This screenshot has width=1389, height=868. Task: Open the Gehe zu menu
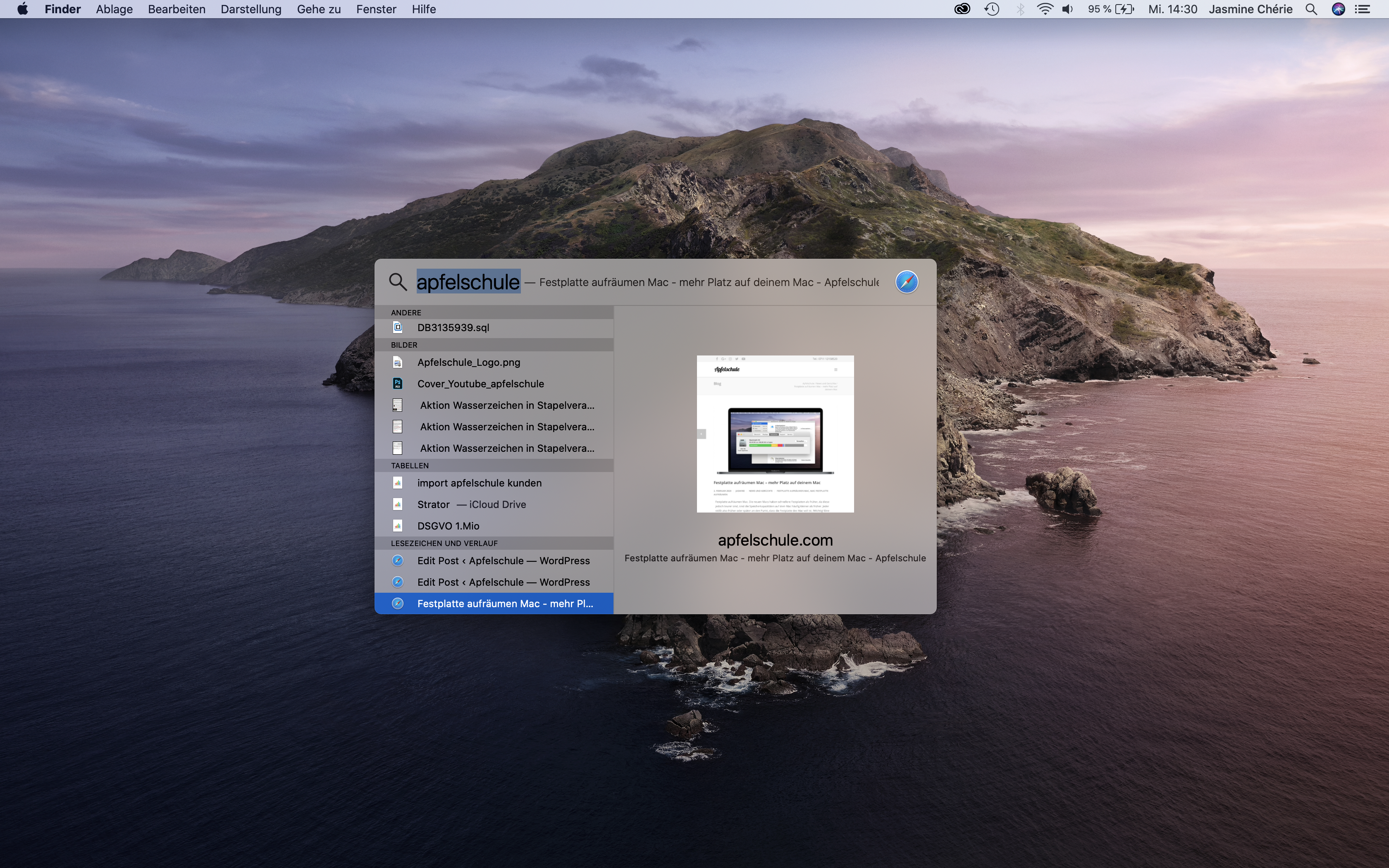click(x=319, y=9)
